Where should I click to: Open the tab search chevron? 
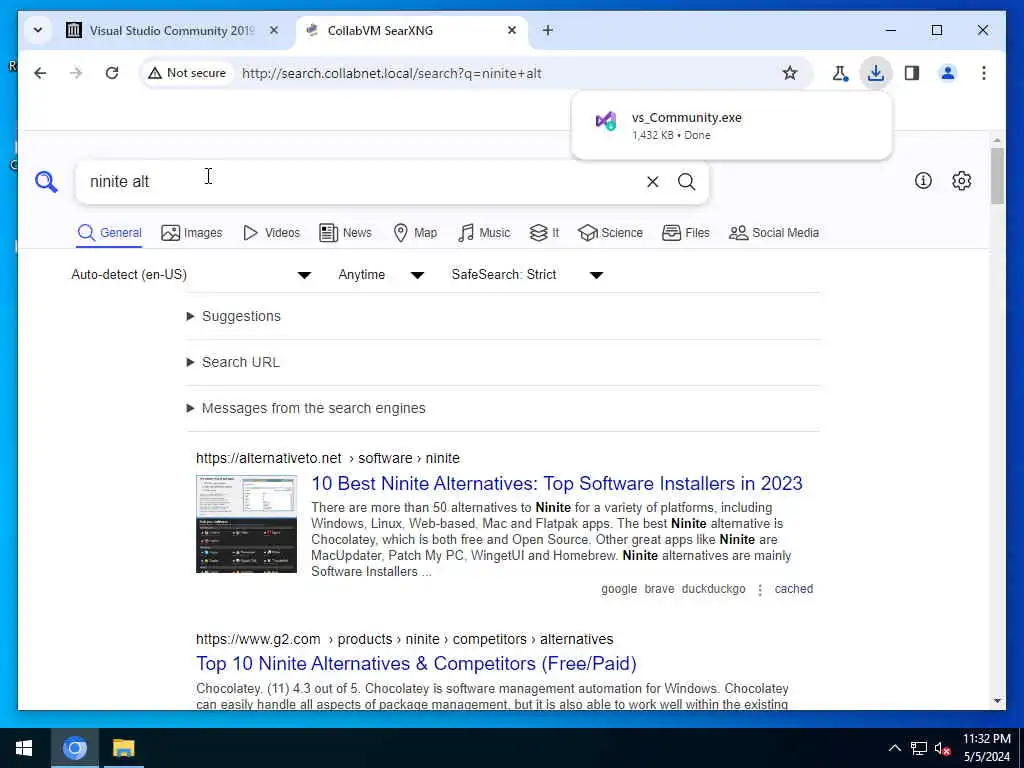38,30
